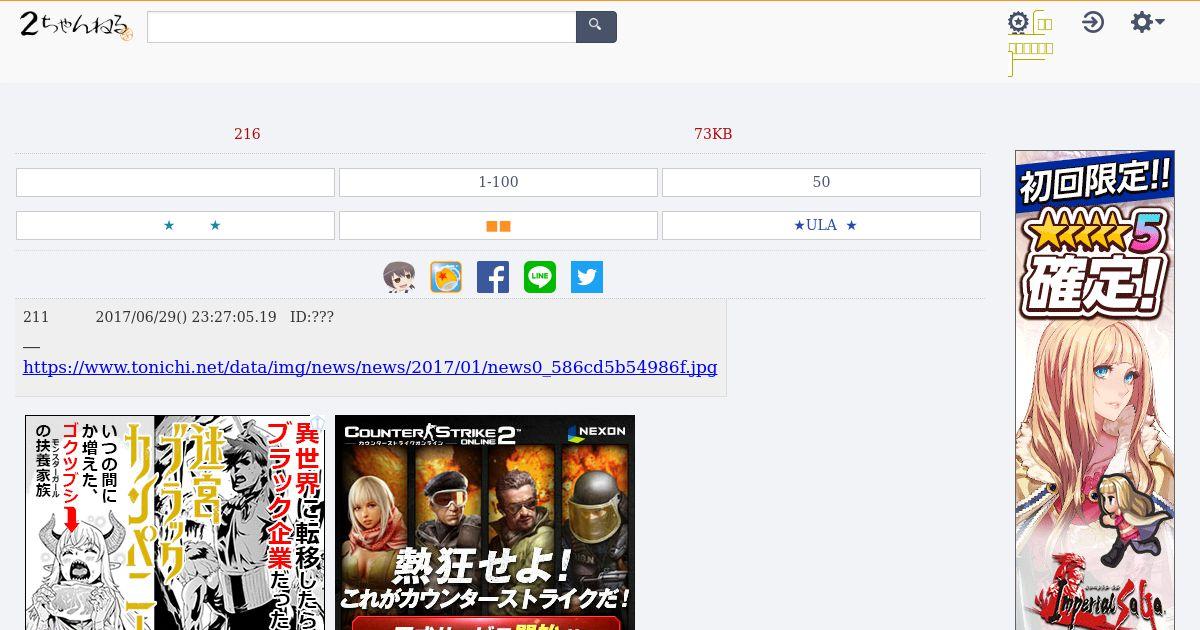Open the Imperial Saga side banner ad
Image resolution: width=1200 pixels, height=630 pixels.
1095,390
